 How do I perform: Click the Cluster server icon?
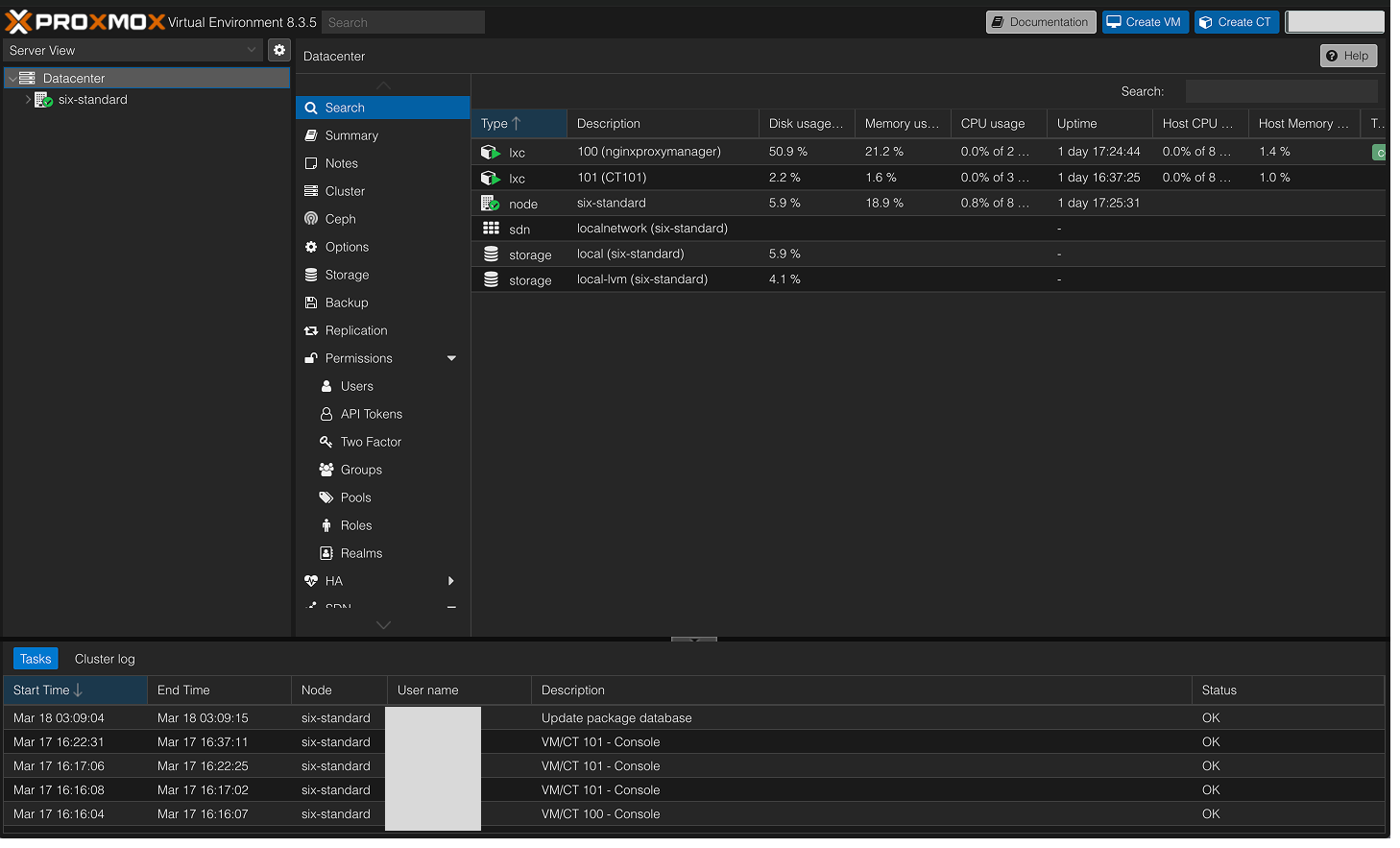311,191
